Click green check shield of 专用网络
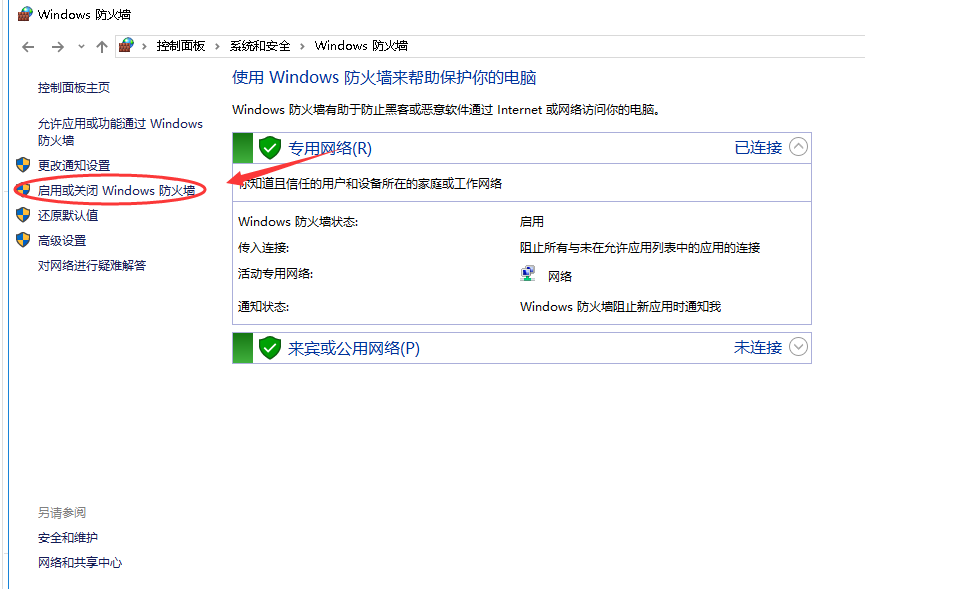The image size is (960, 589). pyautogui.click(x=269, y=148)
